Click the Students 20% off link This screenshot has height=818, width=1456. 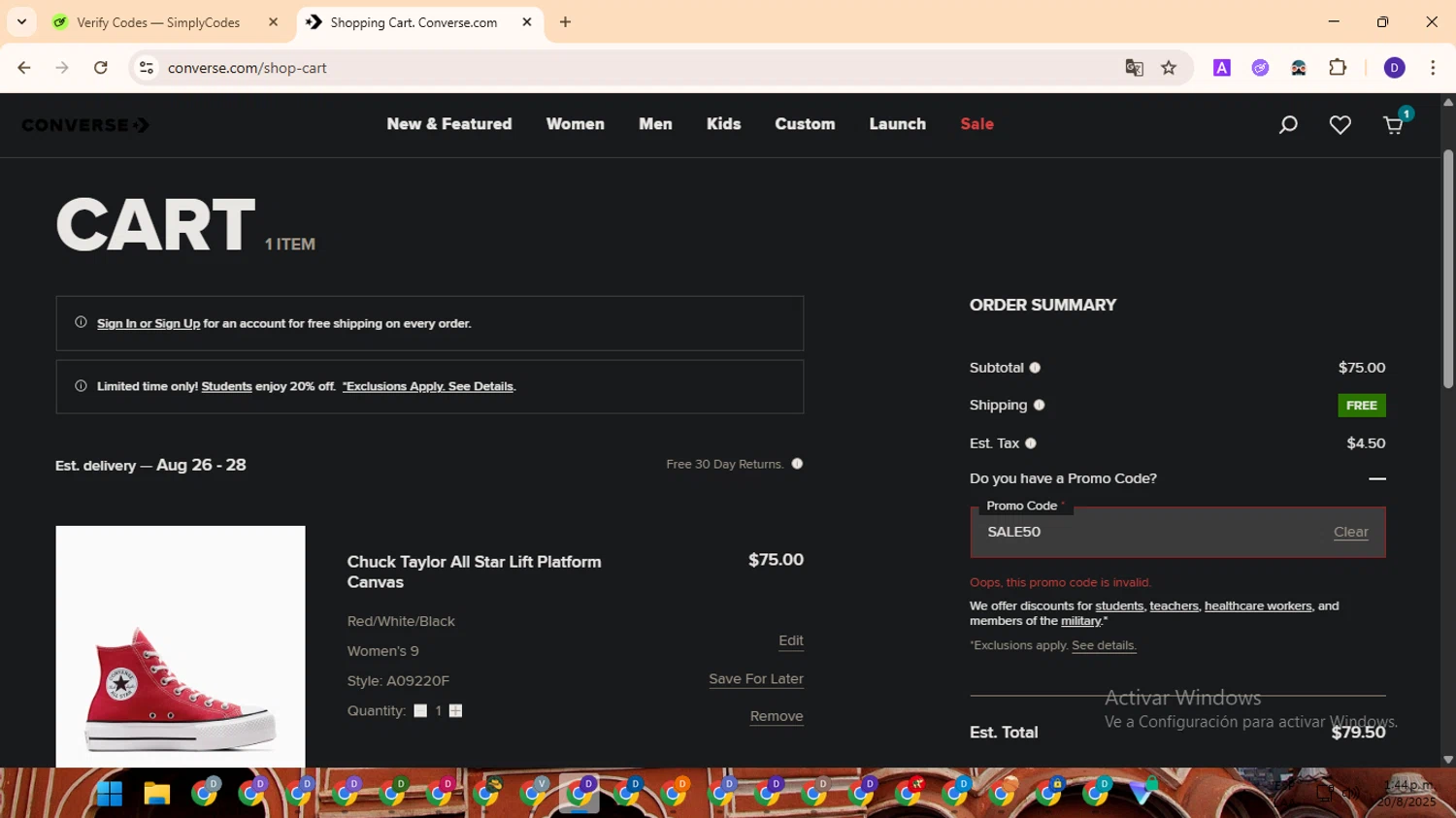(x=226, y=387)
